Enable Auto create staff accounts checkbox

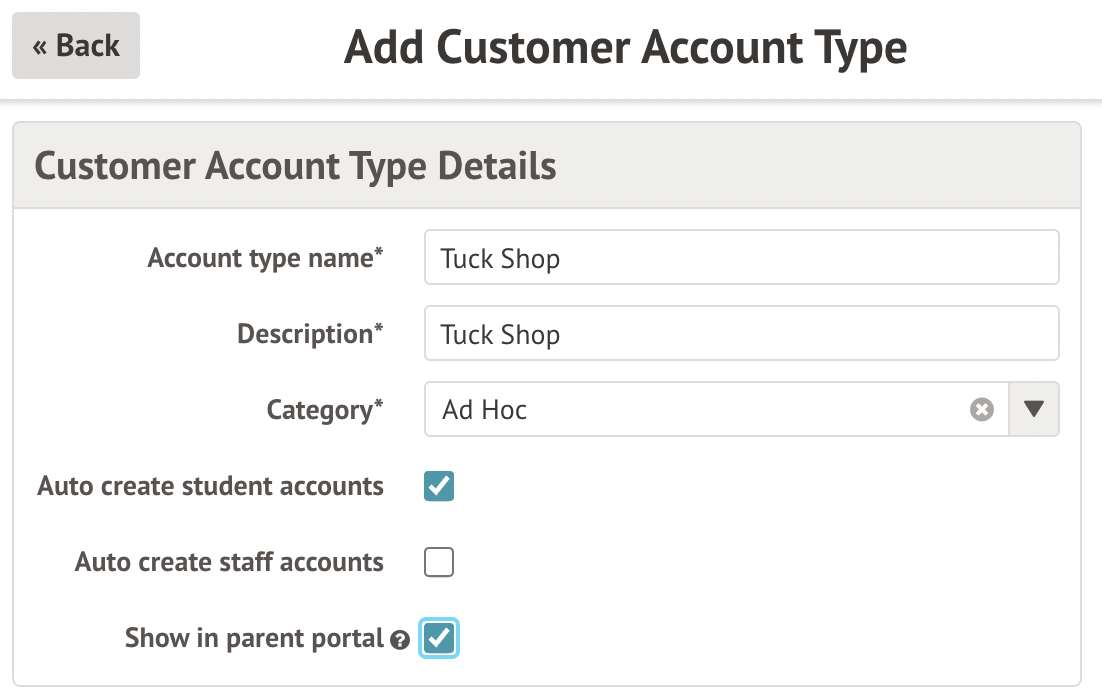pyautogui.click(x=439, y=562)
